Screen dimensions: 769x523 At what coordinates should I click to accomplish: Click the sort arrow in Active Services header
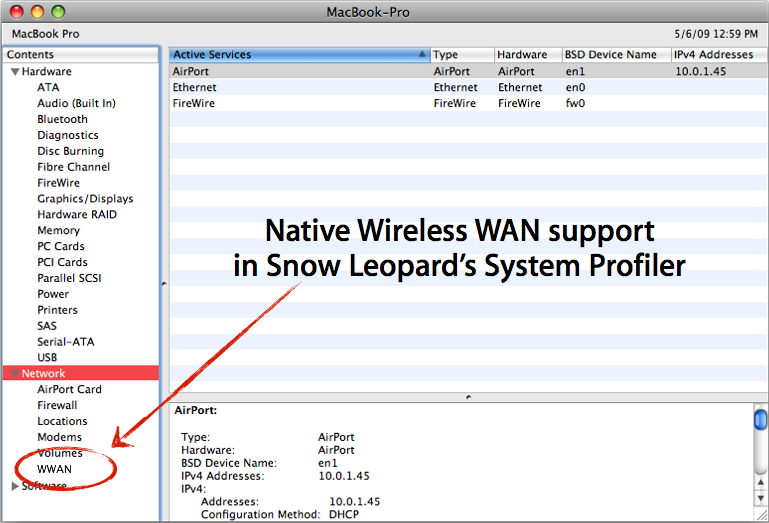point(422,54)
